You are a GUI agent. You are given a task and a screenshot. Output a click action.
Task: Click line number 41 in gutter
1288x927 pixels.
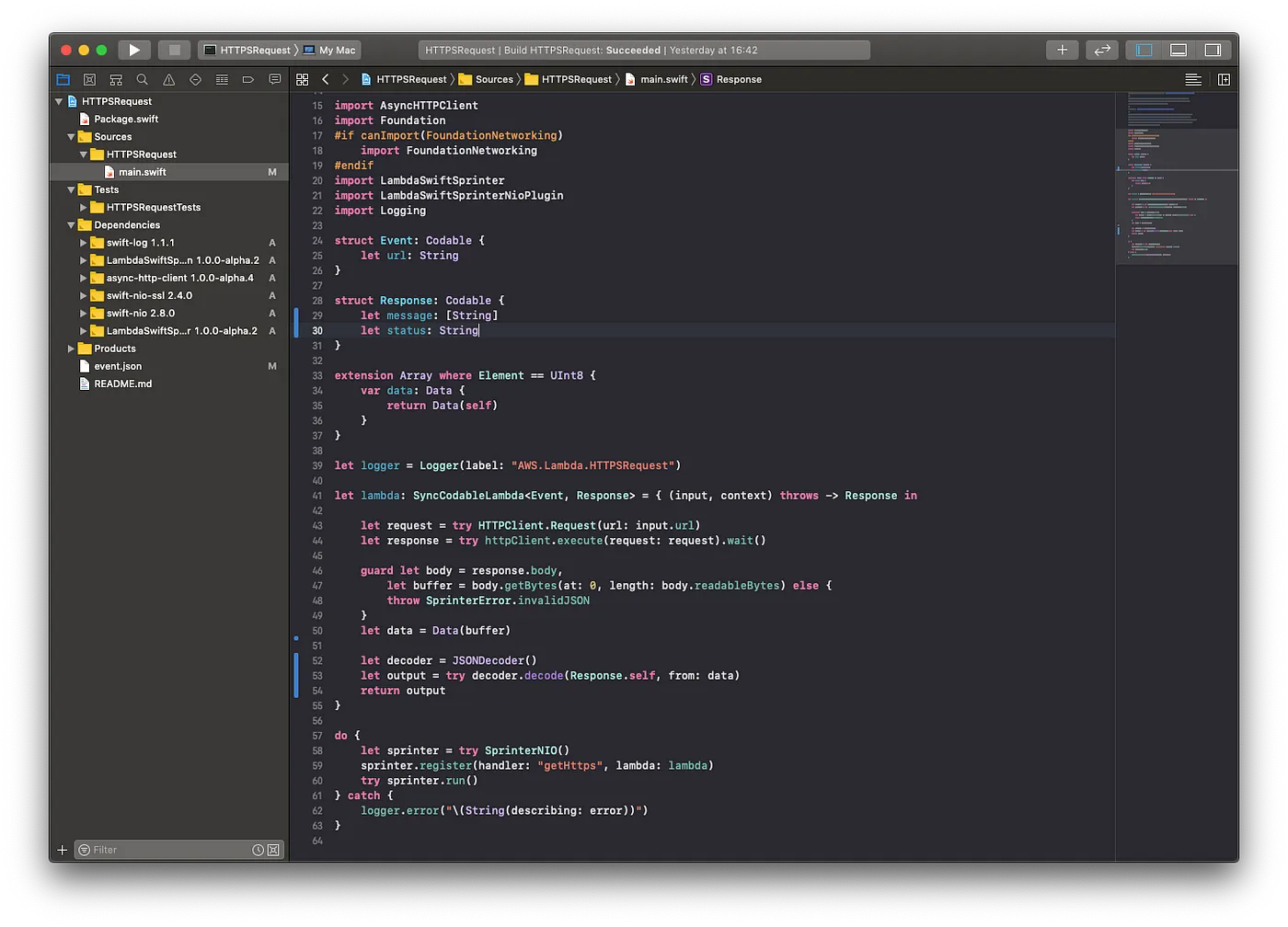(x=316, y=496)
